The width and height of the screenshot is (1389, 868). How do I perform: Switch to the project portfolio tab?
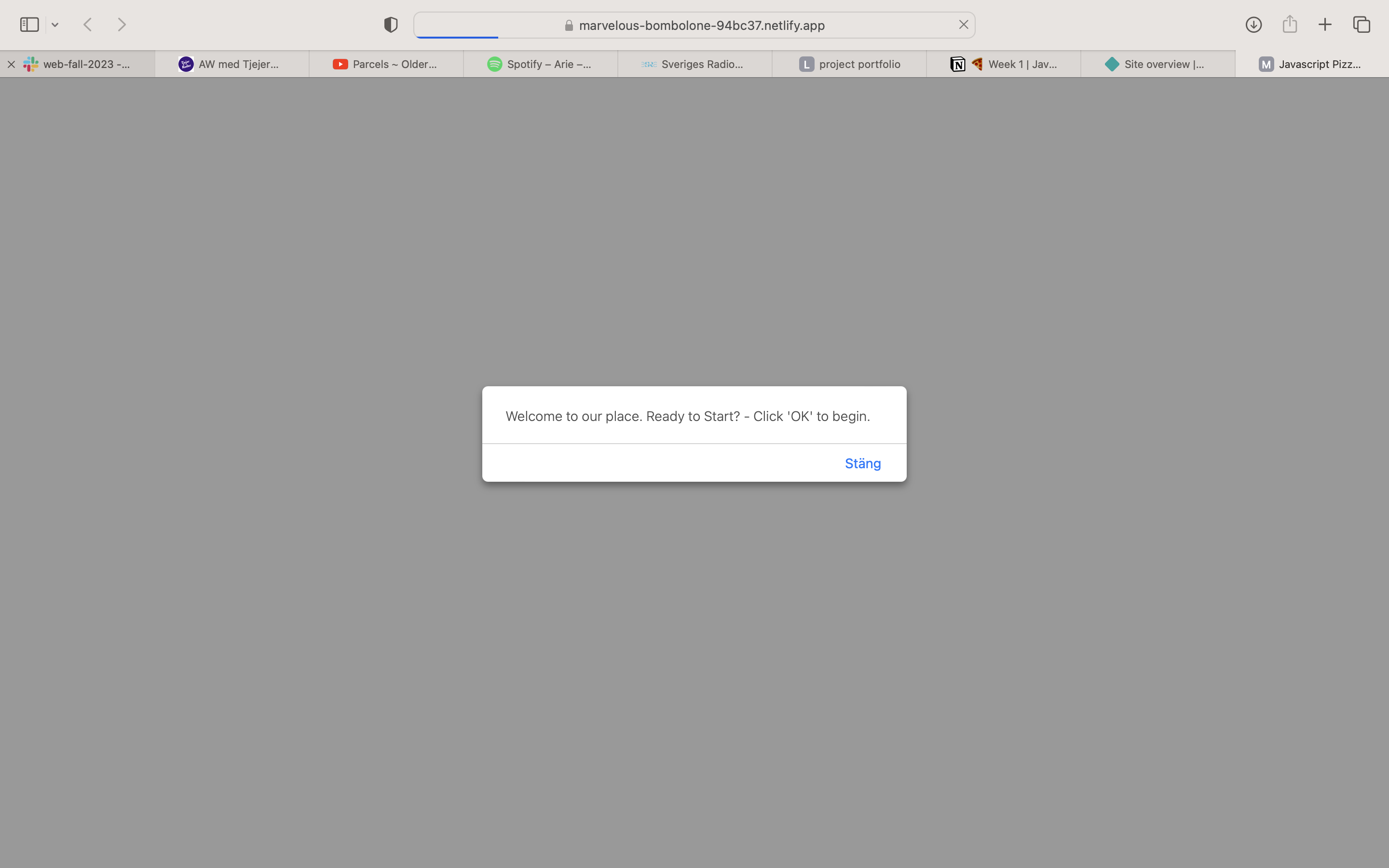click(849, 64)
